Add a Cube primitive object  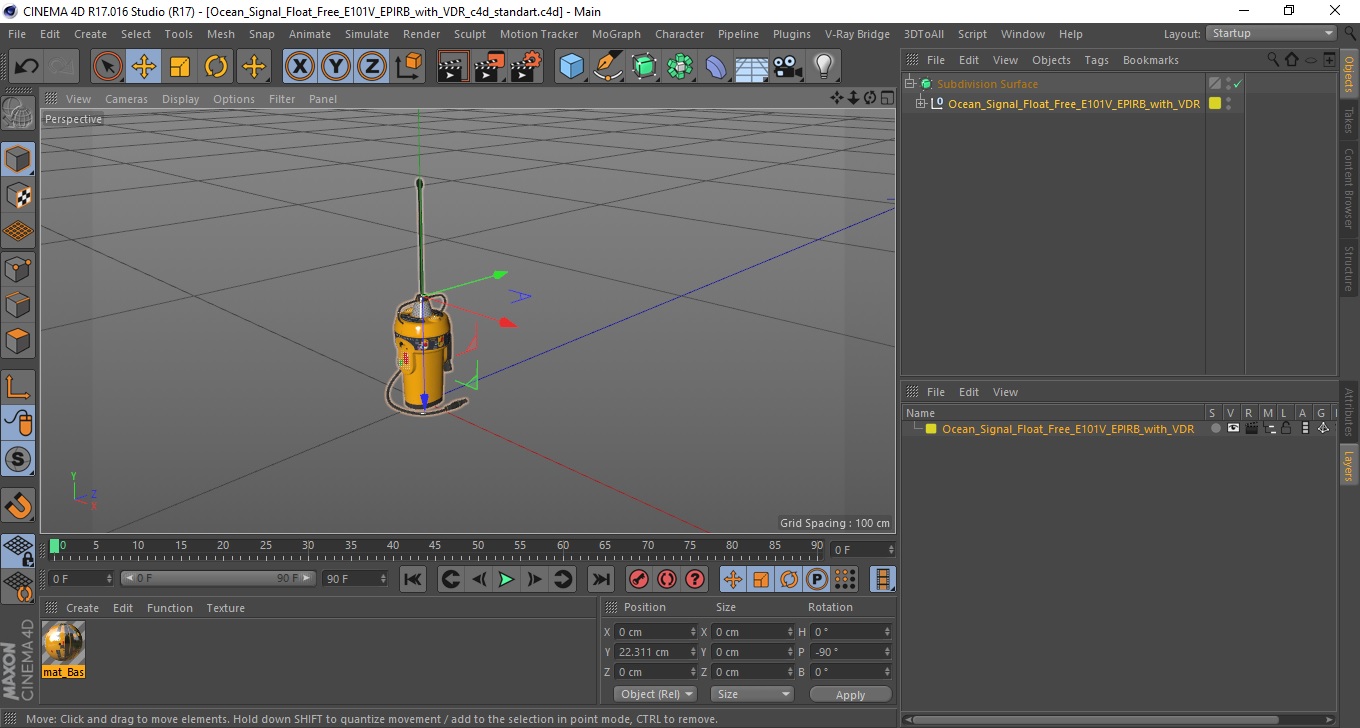pos(571,67)
